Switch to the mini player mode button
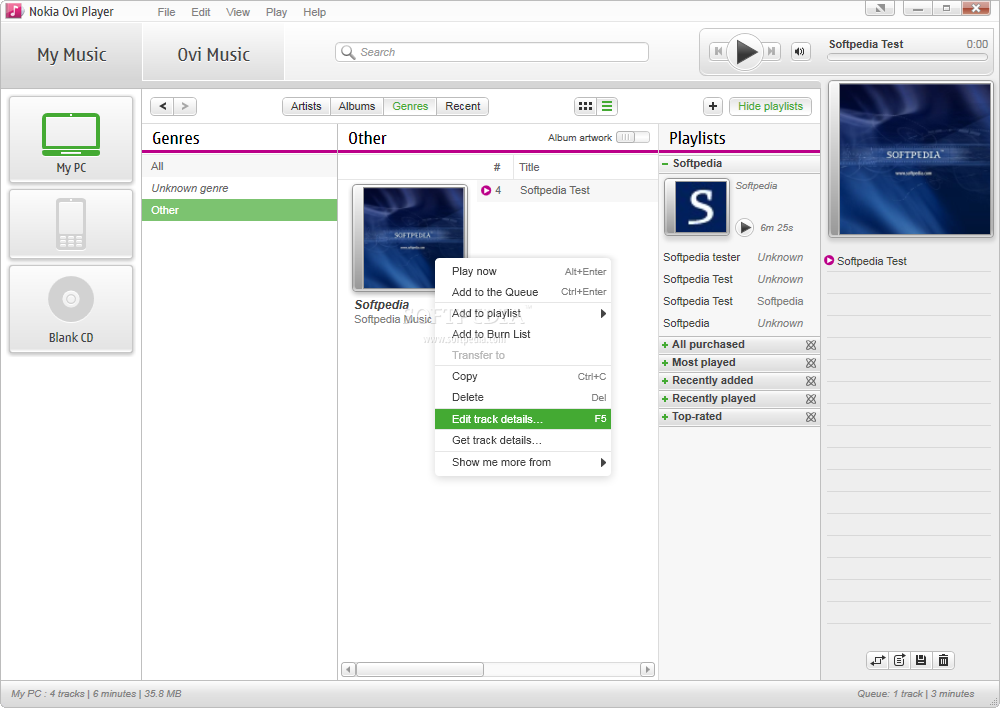Screen dimensions: 1000x708 coord(879,8)
